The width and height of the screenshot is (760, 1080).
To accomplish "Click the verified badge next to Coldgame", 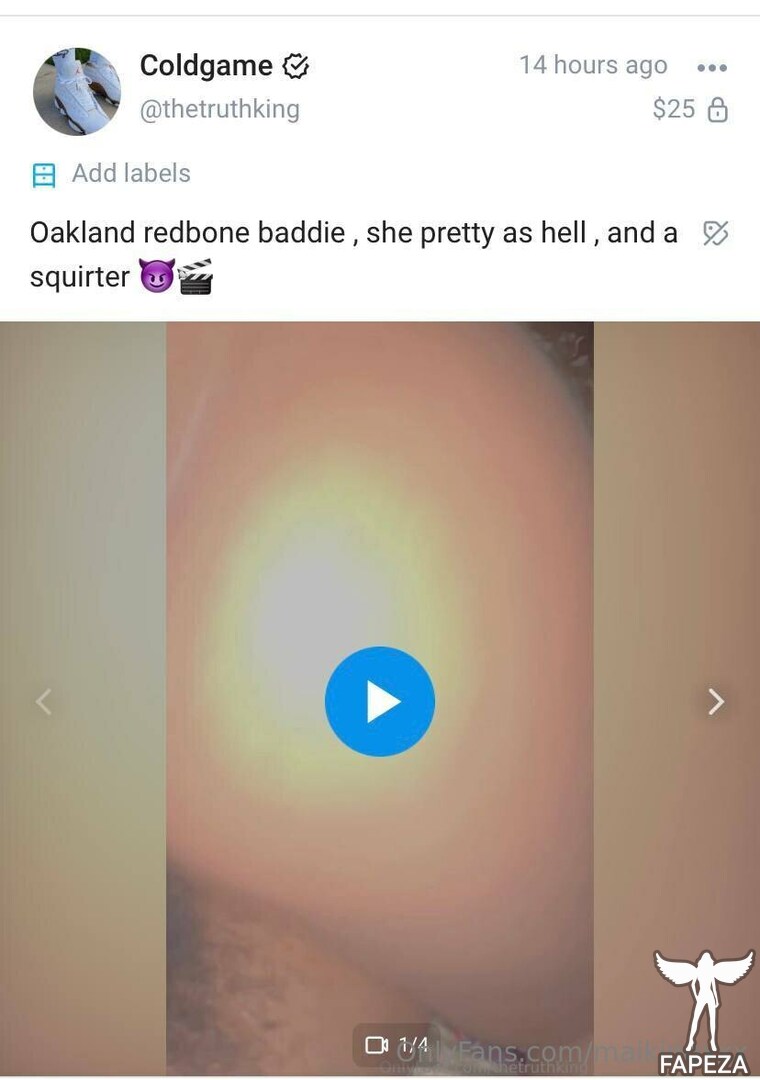I will [x=296, y=67].
